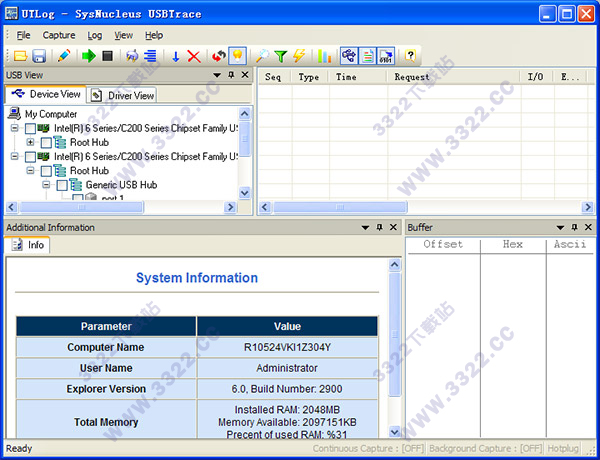The height and width of the screenshot is (460, 600).
Task: Show statistics with the bar chart icon
Action: point(324,56)
